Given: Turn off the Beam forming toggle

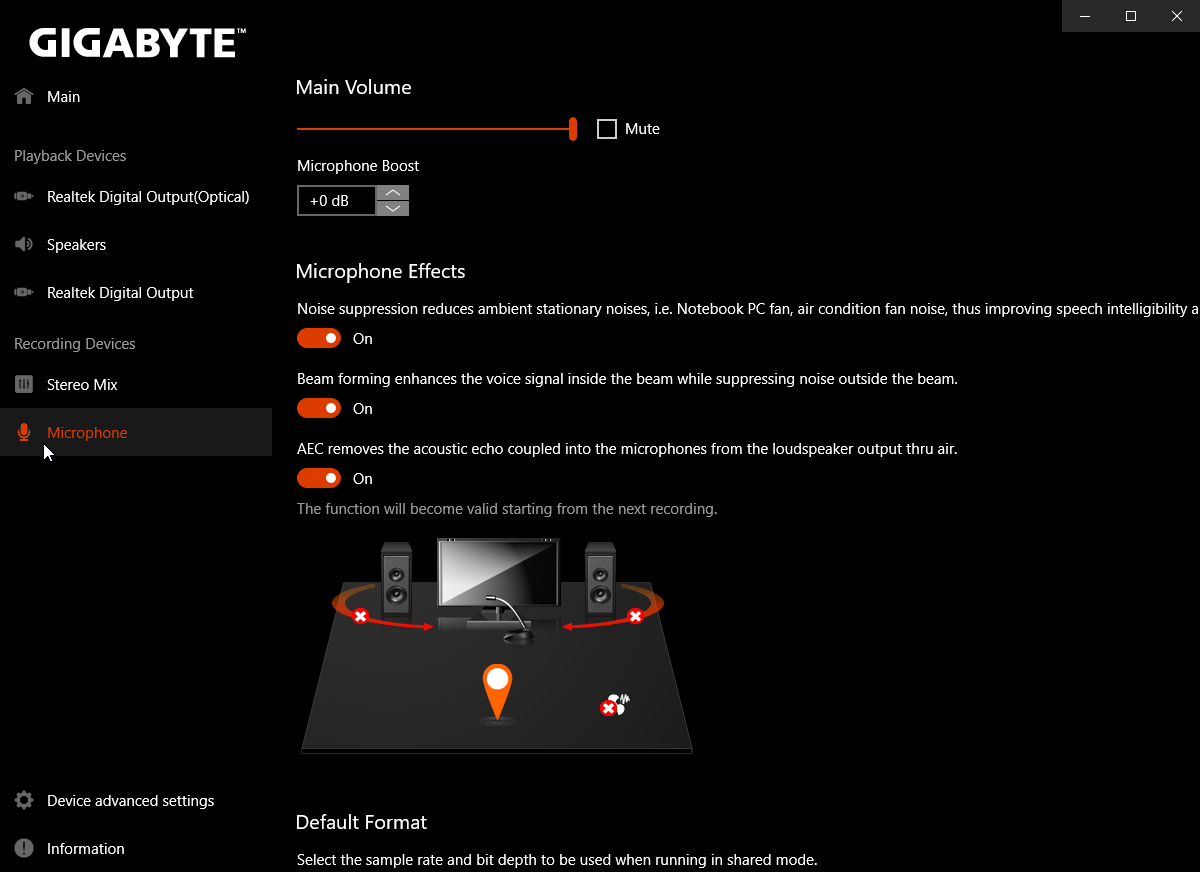Looking at the screenshot, I should coord(319,409).
